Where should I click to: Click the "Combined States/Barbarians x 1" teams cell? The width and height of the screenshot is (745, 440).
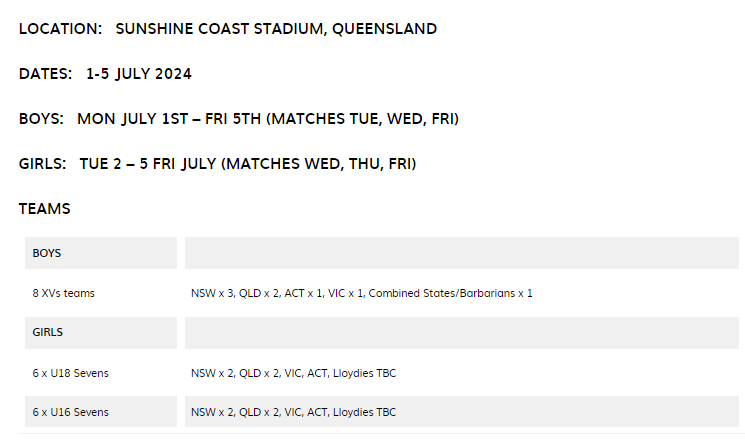[x=450, y=293]
